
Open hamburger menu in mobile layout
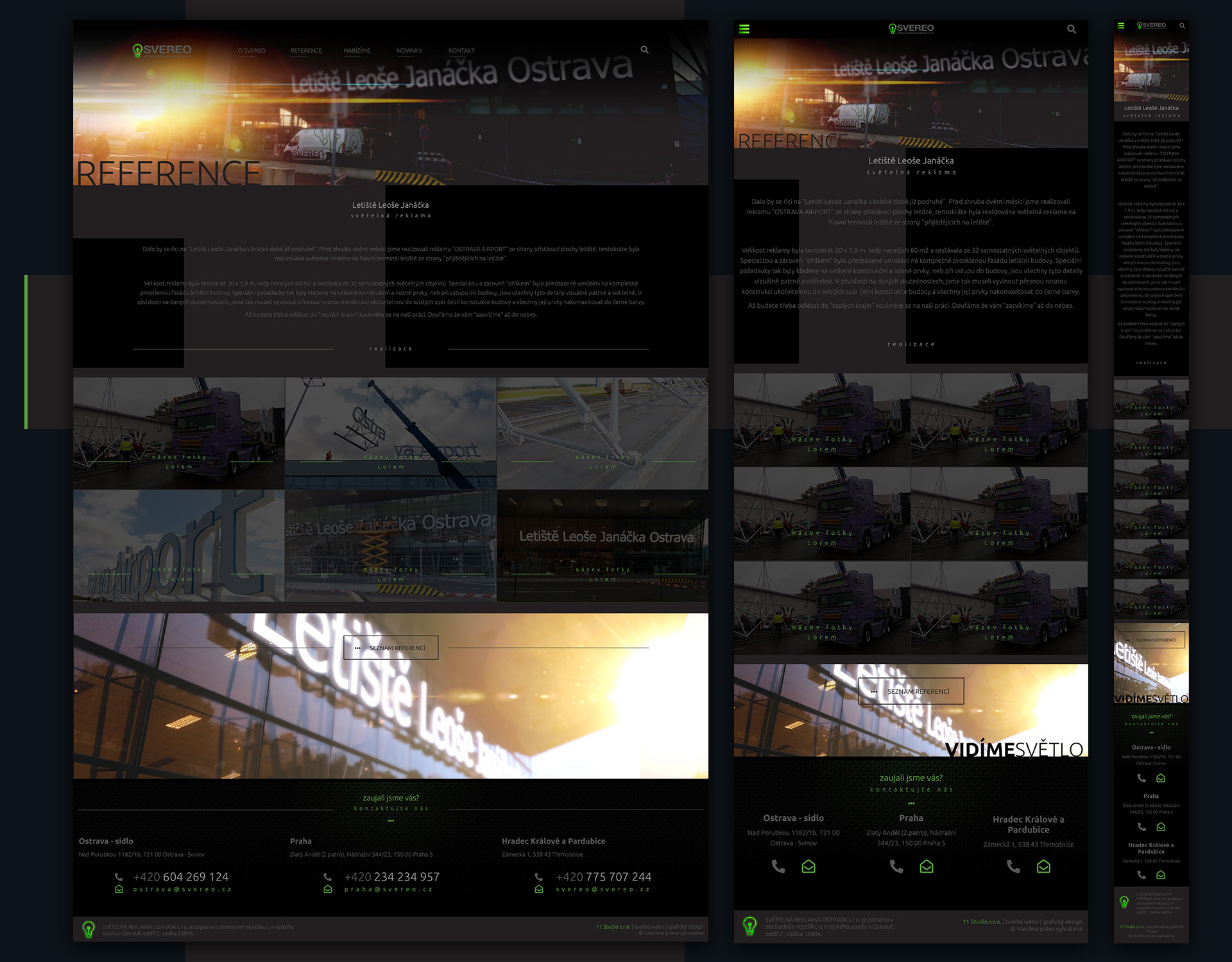tap(1121, 26)
